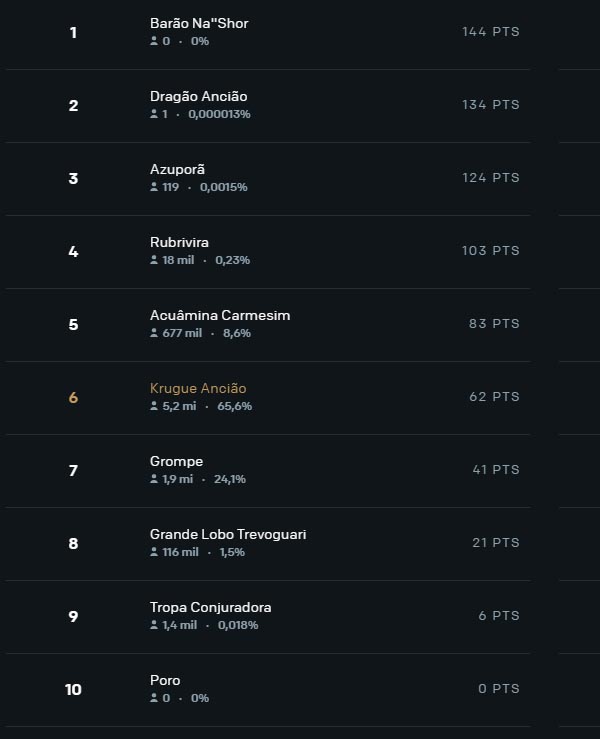Click the player icon under Krugue Ancião
The width and height of the screenshot is (600, 739).
coord(154,406)
